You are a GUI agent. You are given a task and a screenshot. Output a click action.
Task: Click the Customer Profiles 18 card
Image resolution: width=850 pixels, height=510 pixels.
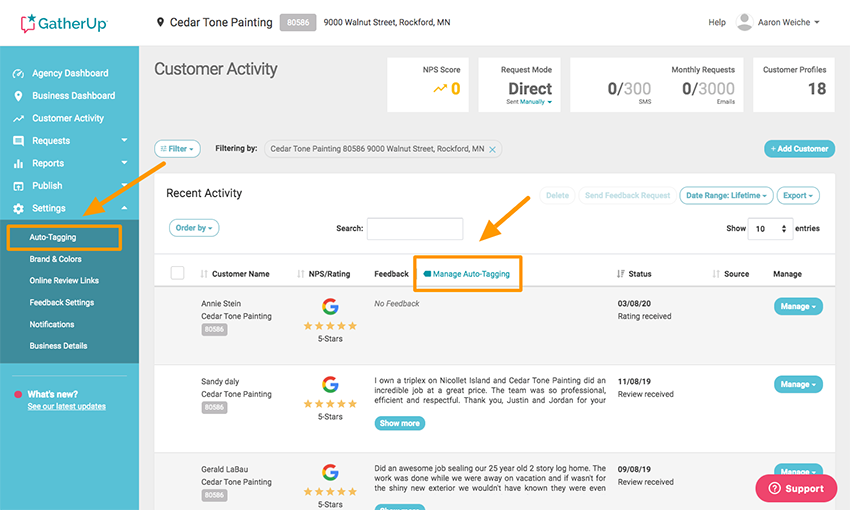pos(794,85)
